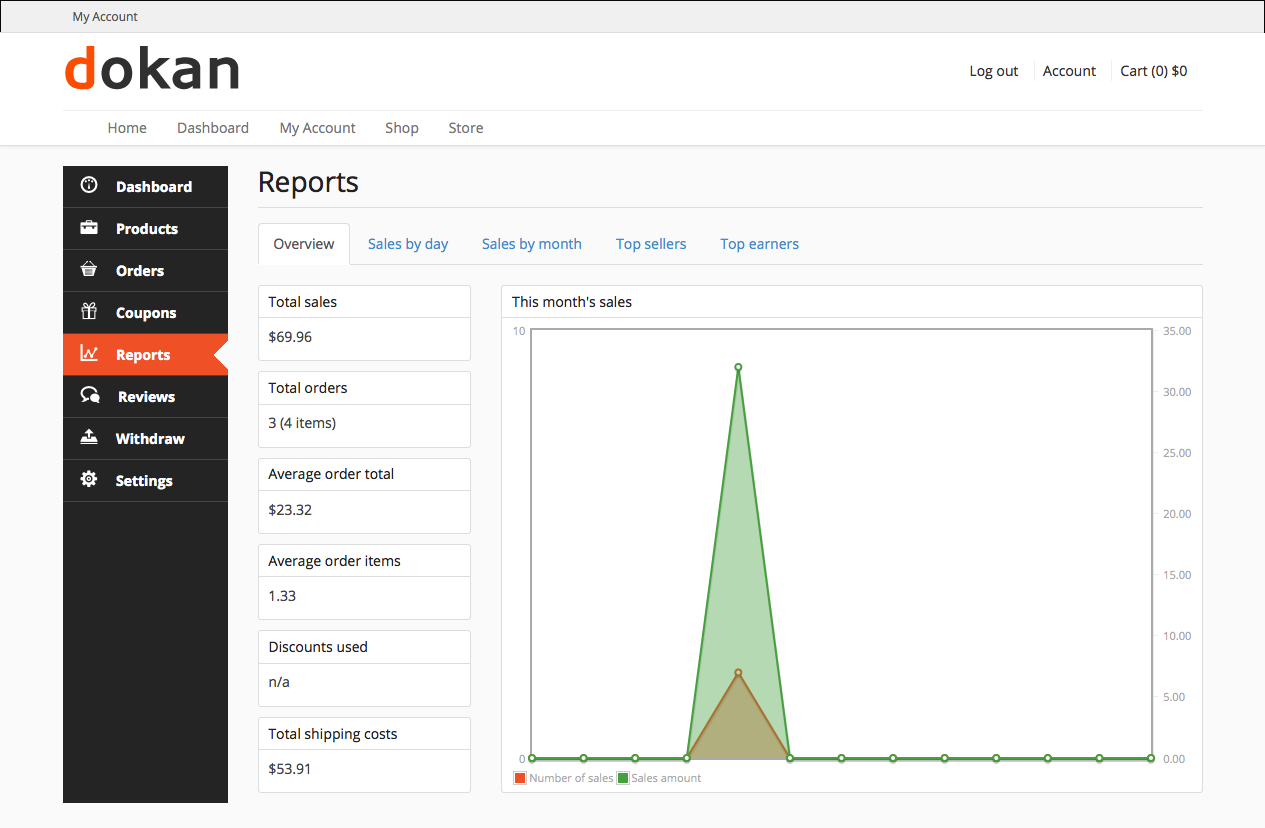Click the green Sales amount legend swatch
Screen dimensions: 1265x828
click(623, 778)
